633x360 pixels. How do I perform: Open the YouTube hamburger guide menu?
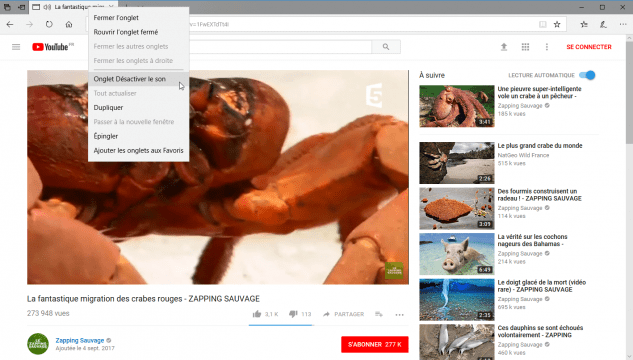click(16, 47)
